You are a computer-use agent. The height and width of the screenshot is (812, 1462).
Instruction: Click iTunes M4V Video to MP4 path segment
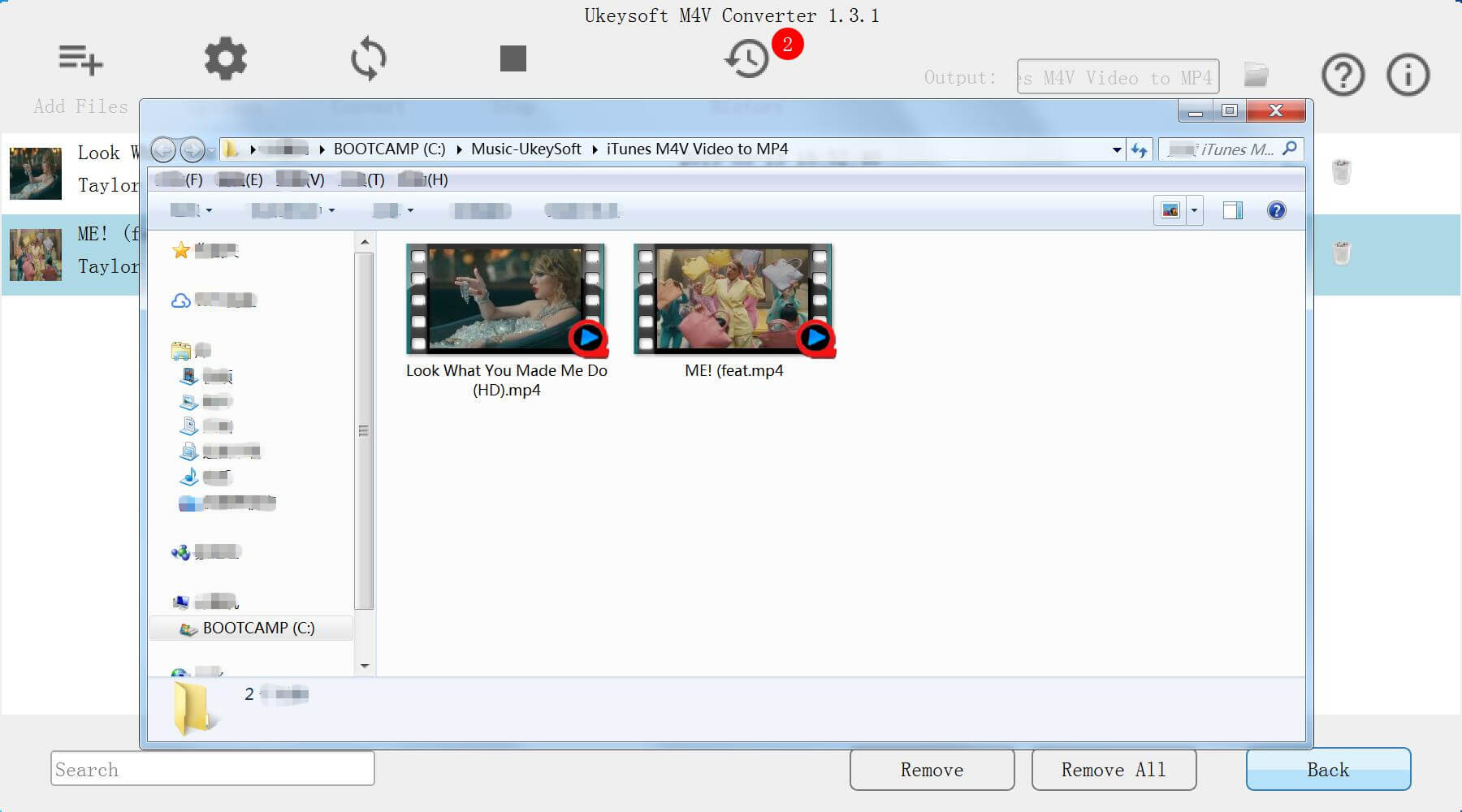click(x=697, y=149)
